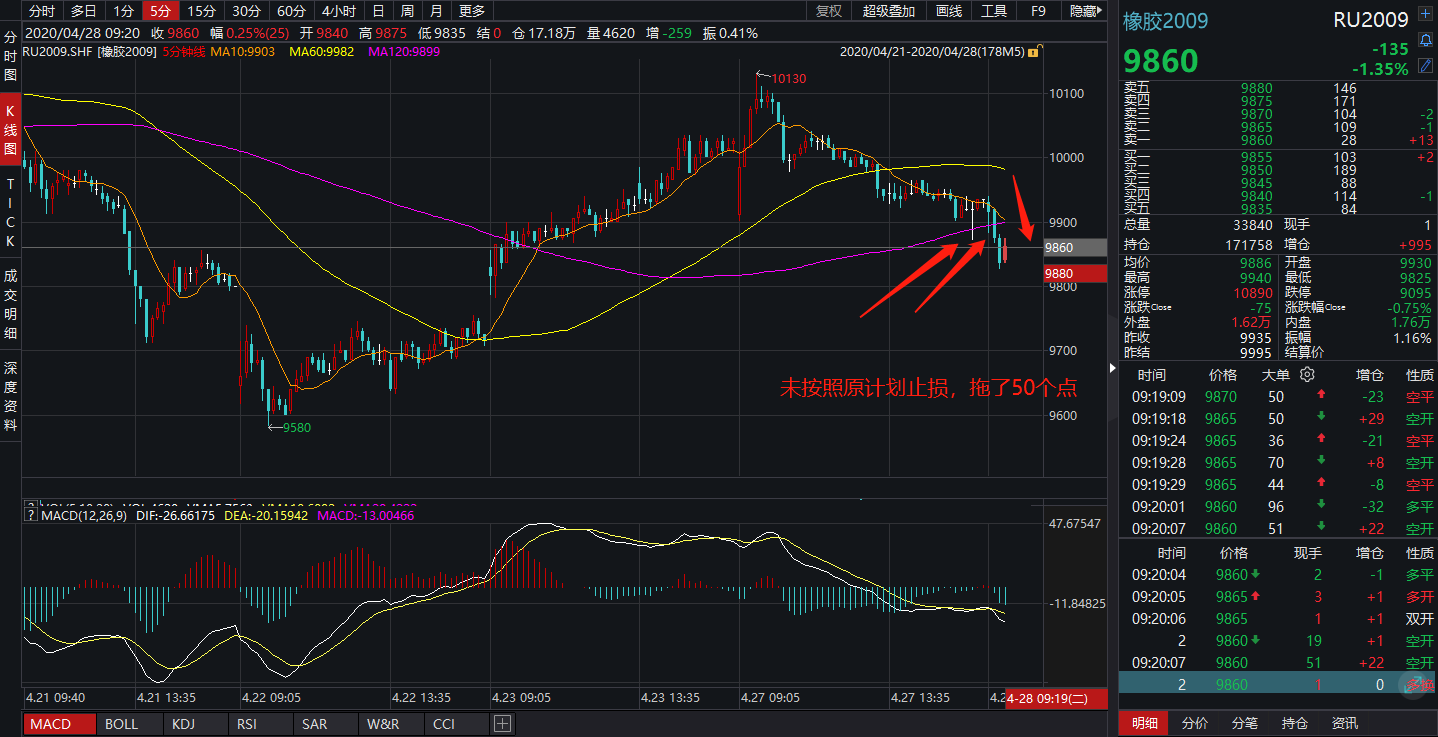Image resolution: width=1438 pixels, height=737 pixels.
Task: Activate the 画线 drawing tool
Action: 948,11
